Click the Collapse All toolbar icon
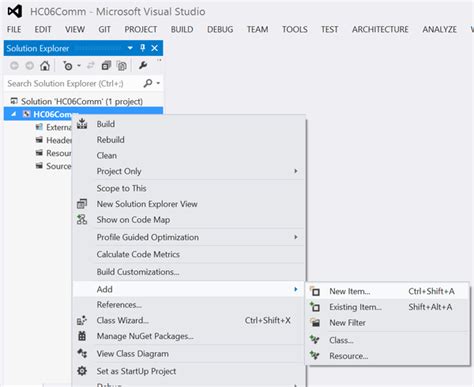The width and height of the screenshot is (474, 387). pos(106,66)
